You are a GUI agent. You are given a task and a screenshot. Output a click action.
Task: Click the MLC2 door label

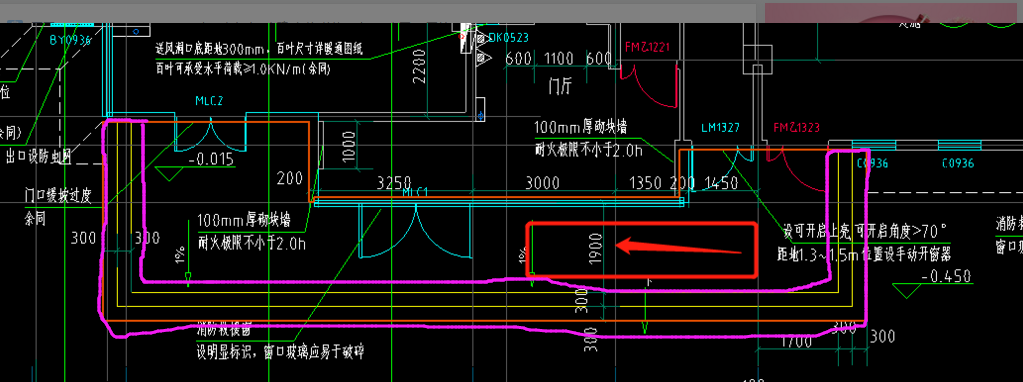pyautogui.click(x=209, y=100)
